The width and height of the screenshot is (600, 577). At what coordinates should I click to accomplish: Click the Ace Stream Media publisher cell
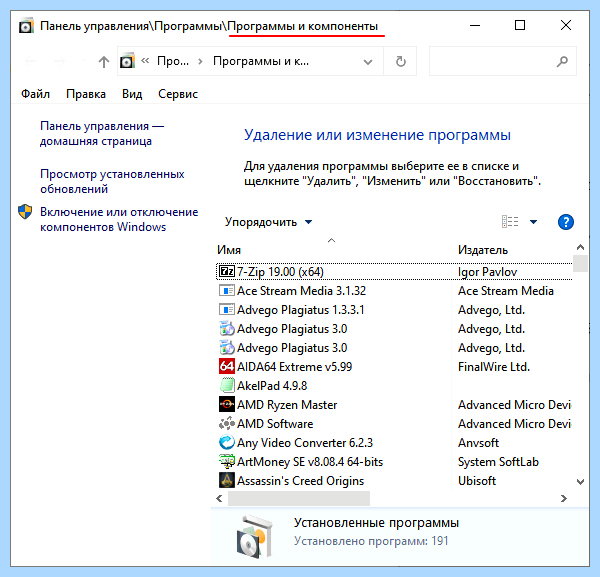[505, 291]
